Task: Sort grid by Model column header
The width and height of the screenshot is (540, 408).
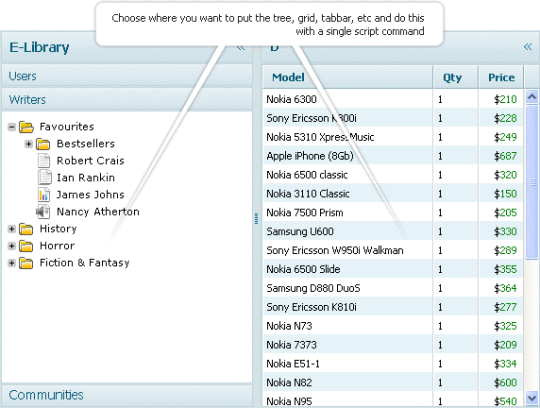Action: click(x=347, y=77)
